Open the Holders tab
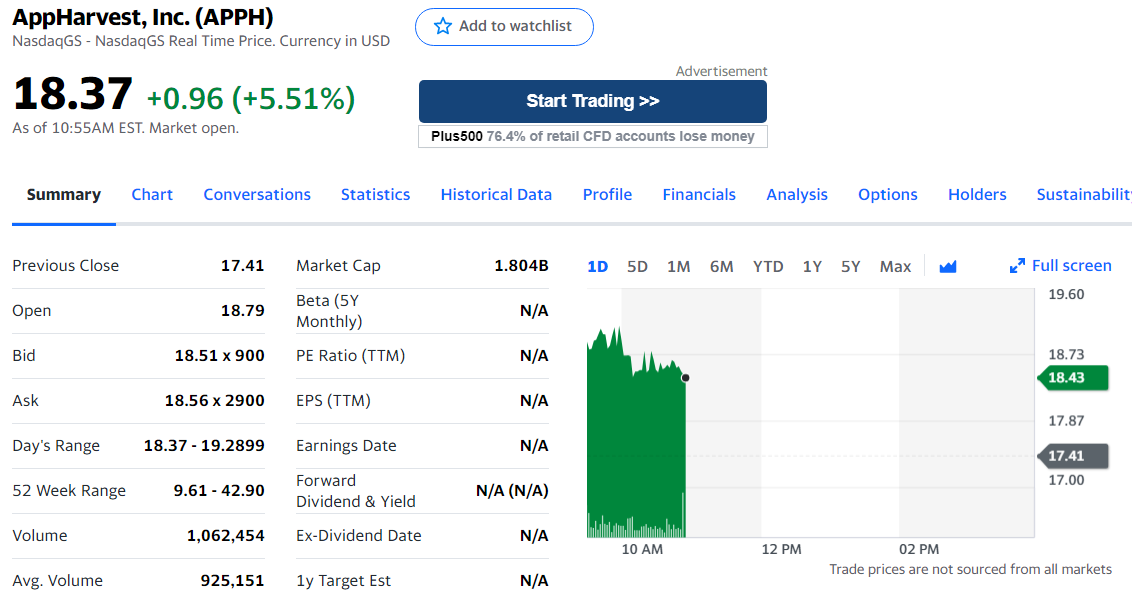Image resolution: width=1132 pixels, height=605 pixels. click(977, 195)
